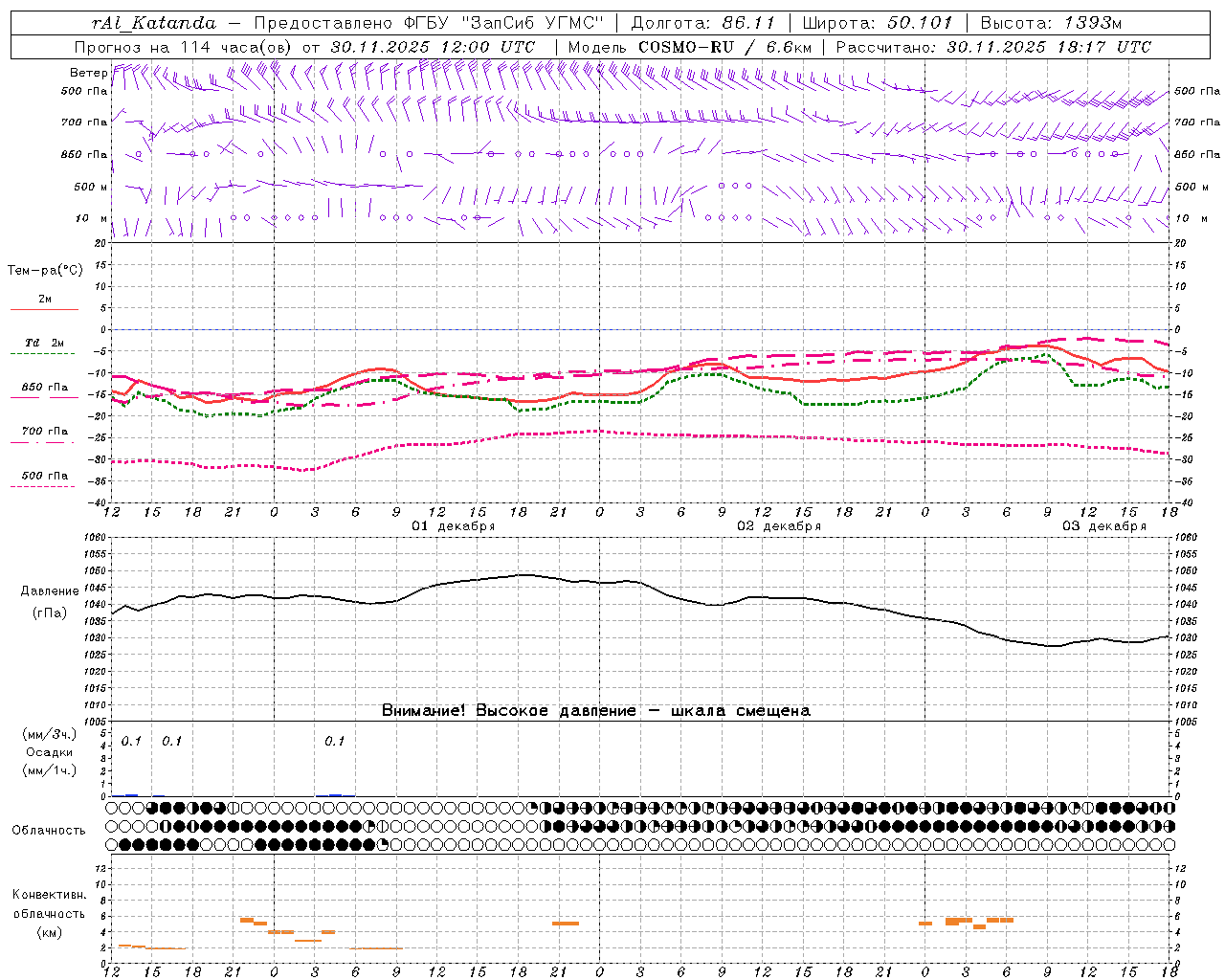Viewport: 1225px width, 980px height.
Task: Click the (мм/1ч.) precipitation unit label
Action: click(x=50, y=770)
